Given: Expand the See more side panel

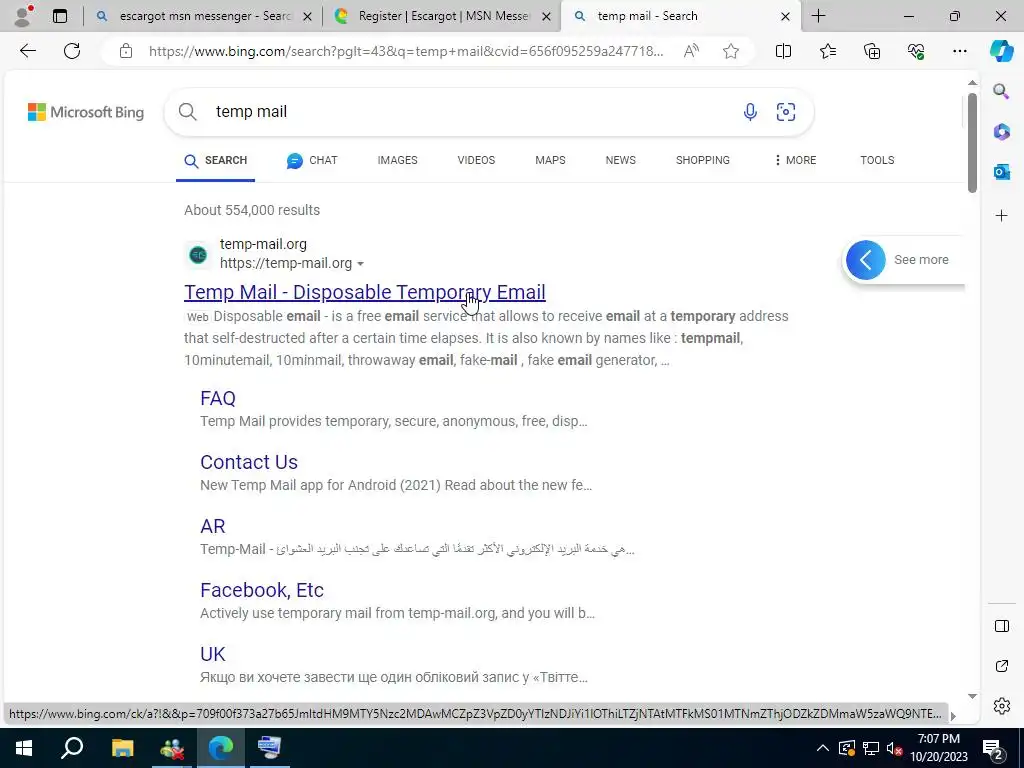Looking at the screenshot, I should 865,260.
